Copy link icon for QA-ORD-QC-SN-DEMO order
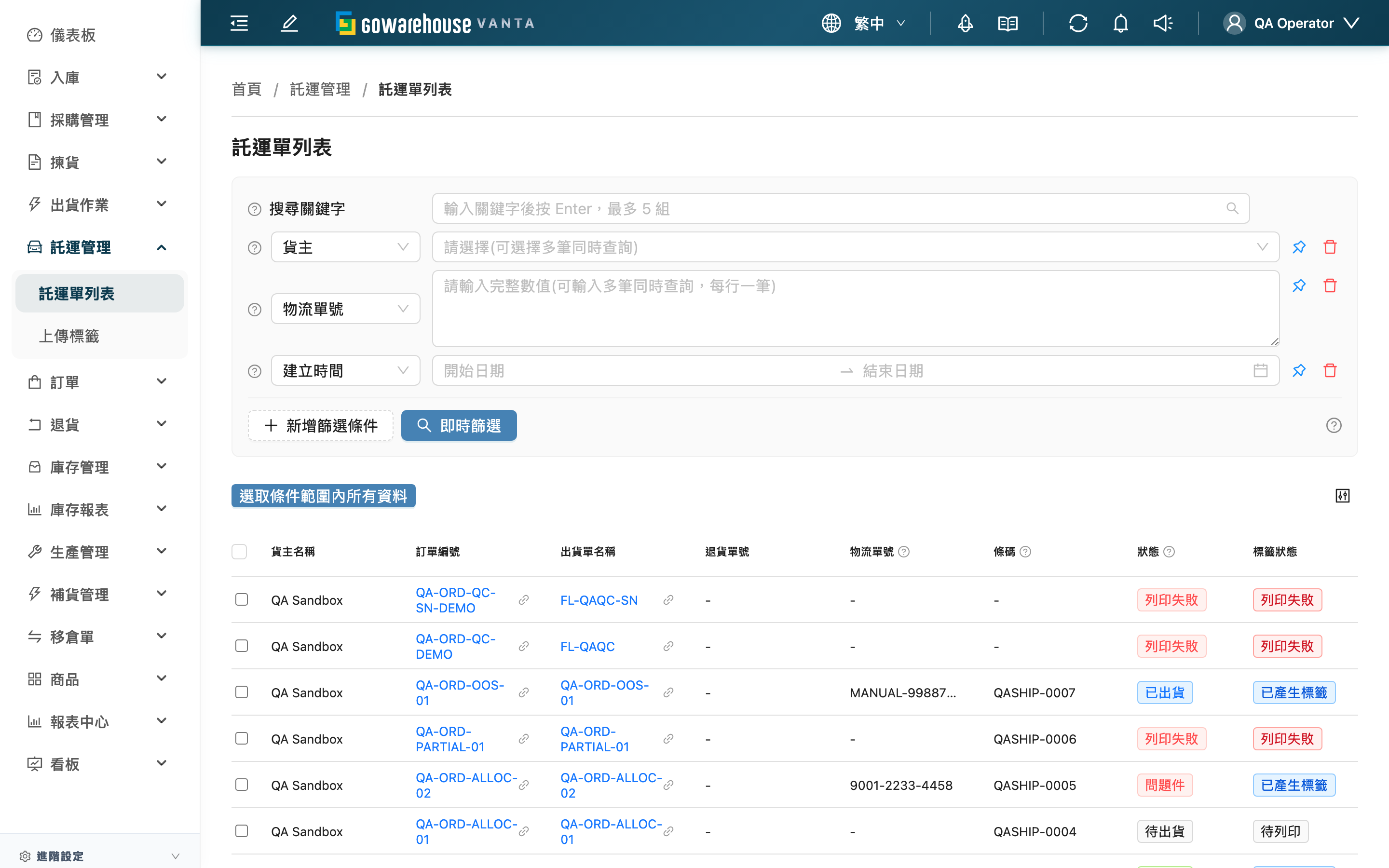The image size is (1389, 868). 523,600
